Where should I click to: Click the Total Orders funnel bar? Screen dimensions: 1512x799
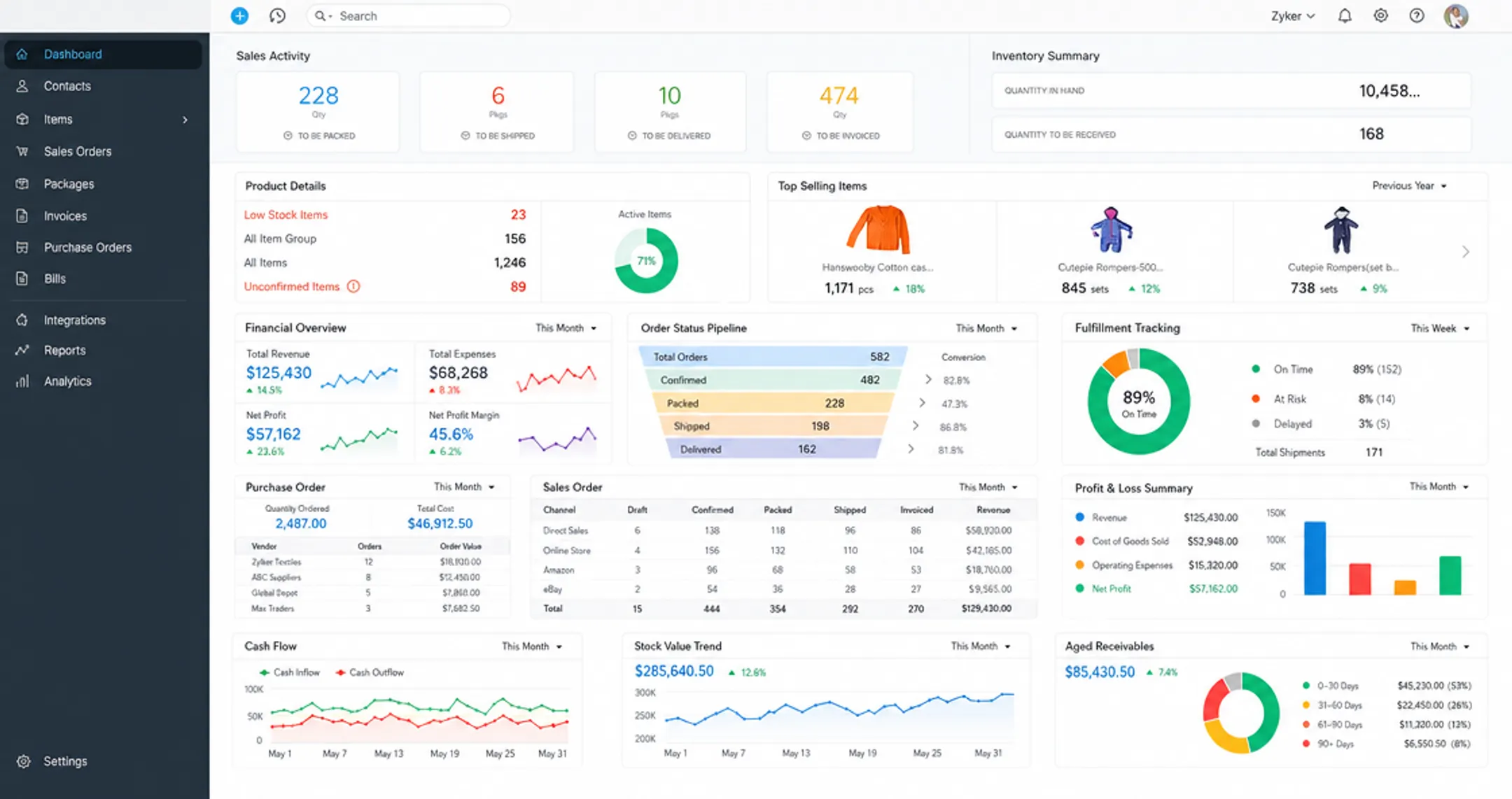[773, 357]
